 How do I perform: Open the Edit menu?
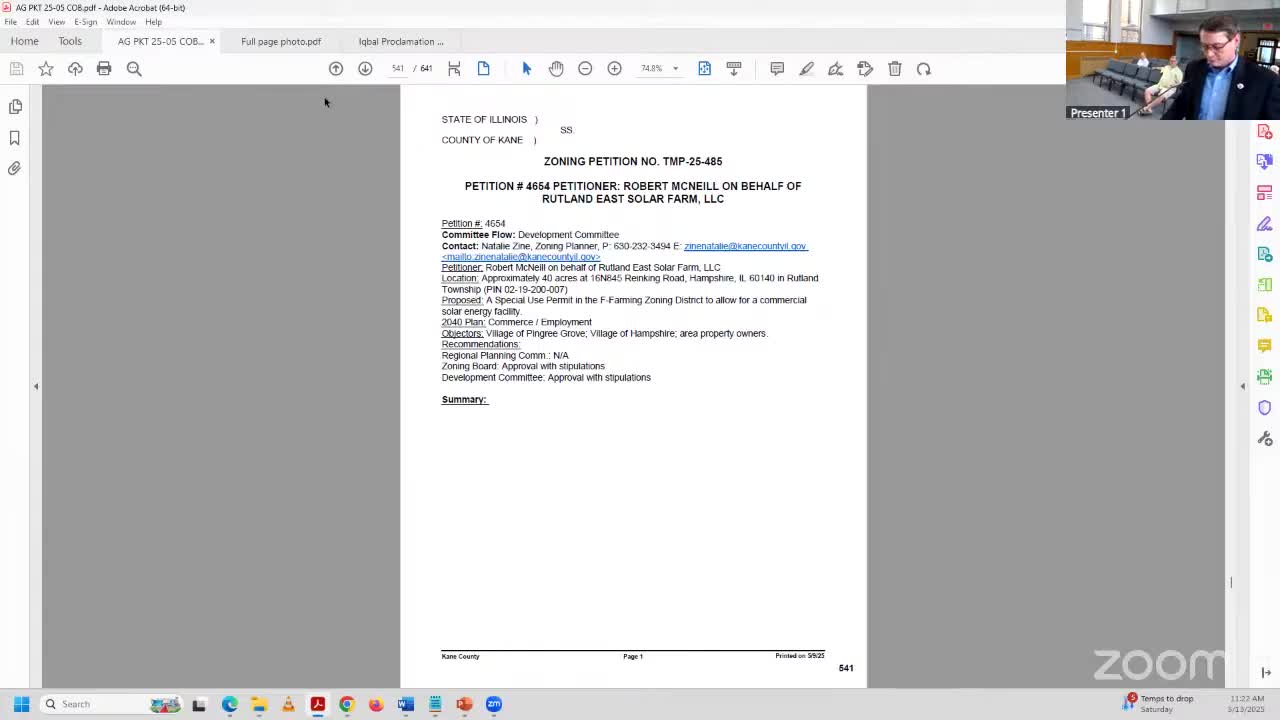[x=32, y=22]
